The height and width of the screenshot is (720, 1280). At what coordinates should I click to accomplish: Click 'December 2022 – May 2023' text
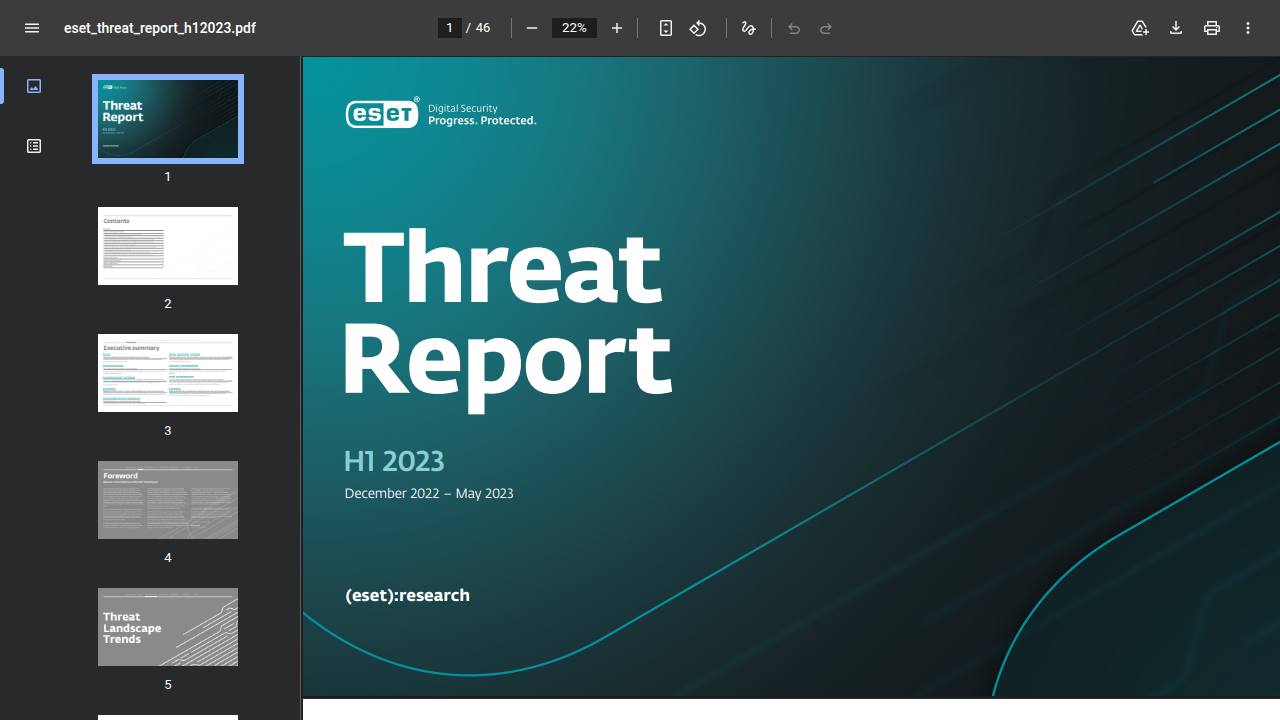click(x=429, y=493)
